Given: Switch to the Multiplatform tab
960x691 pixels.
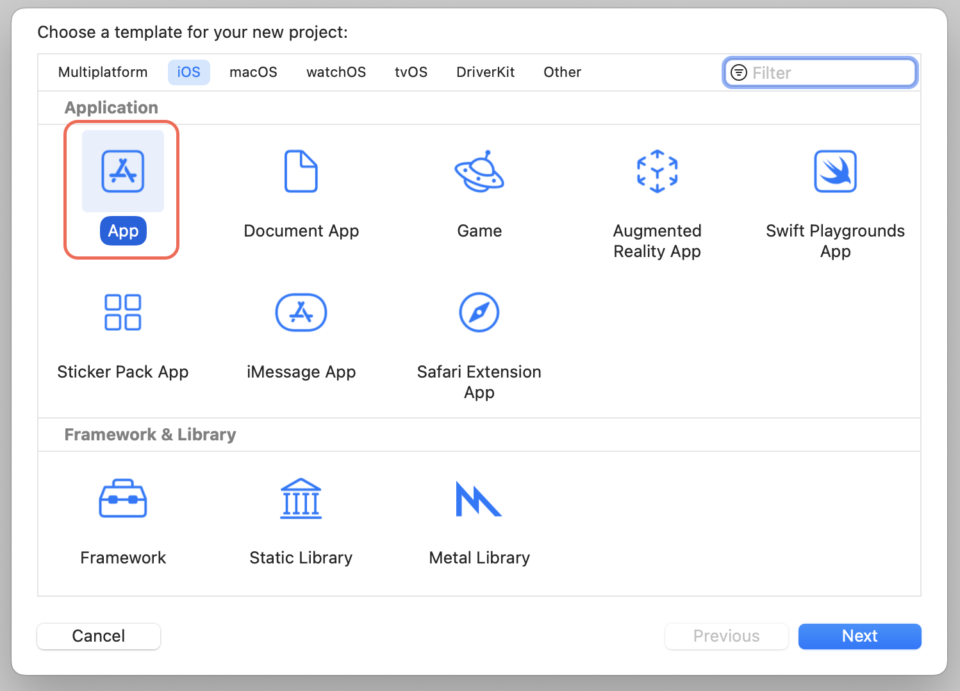Looking at the screenshot, I should [x=103, y=71].
